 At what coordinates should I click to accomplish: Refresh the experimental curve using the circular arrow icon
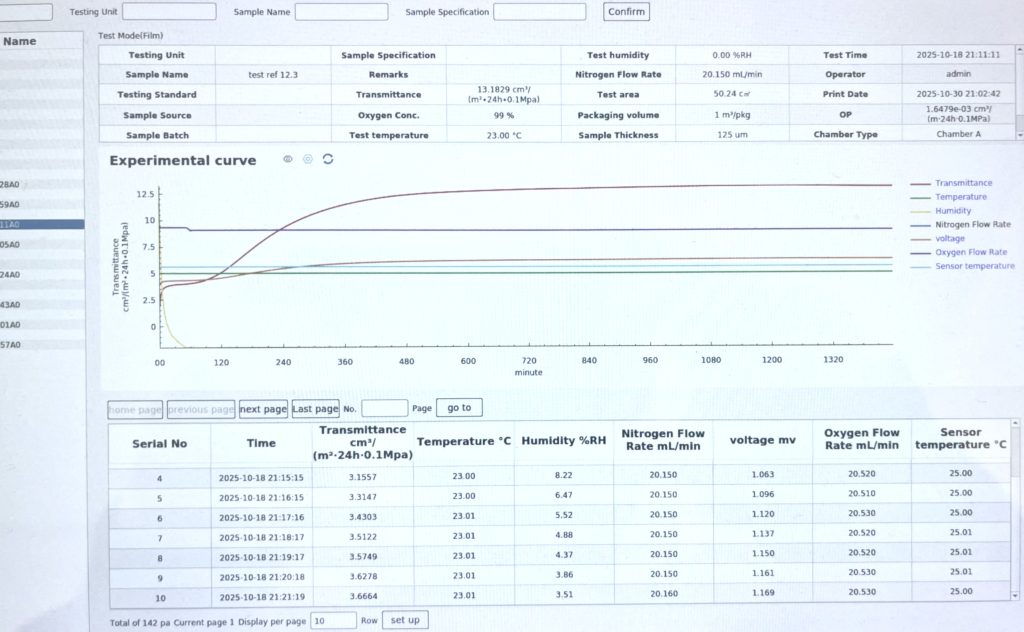pyautogui.click(x=328, y=159)
